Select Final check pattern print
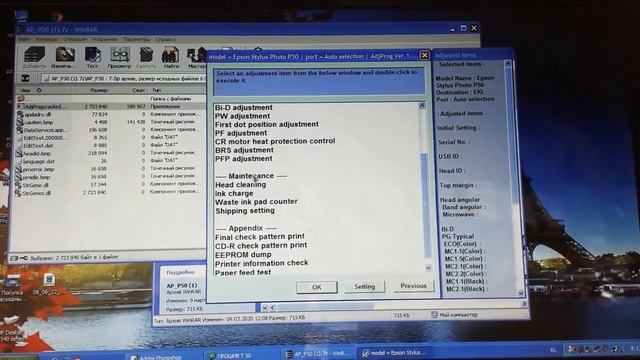The width and height of the screenshot is (640, 360). (x=260, y=236)
